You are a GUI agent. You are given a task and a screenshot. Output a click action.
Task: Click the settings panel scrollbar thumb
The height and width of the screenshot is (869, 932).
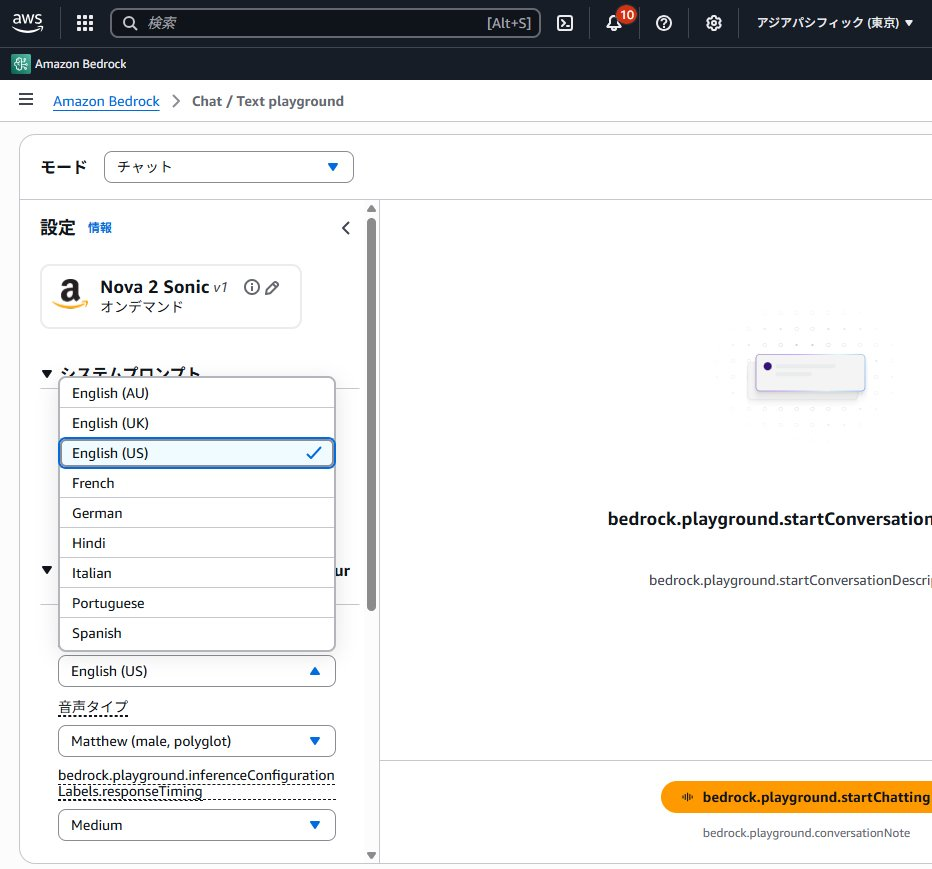point(371,414)
